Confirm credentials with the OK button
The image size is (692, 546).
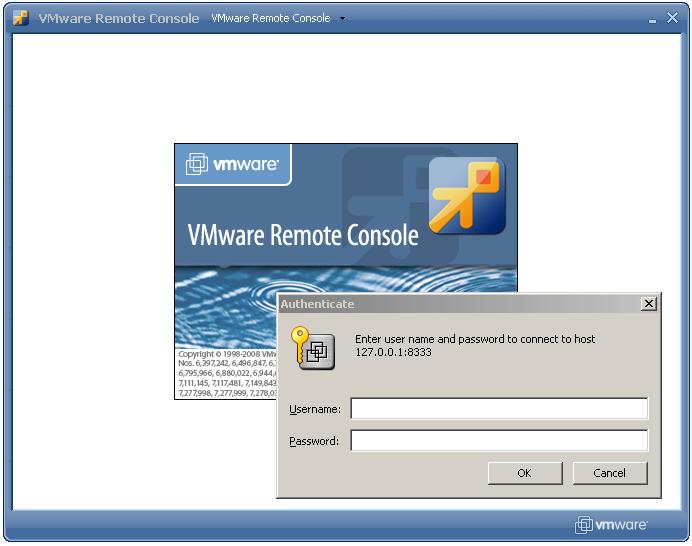(525, 473)
